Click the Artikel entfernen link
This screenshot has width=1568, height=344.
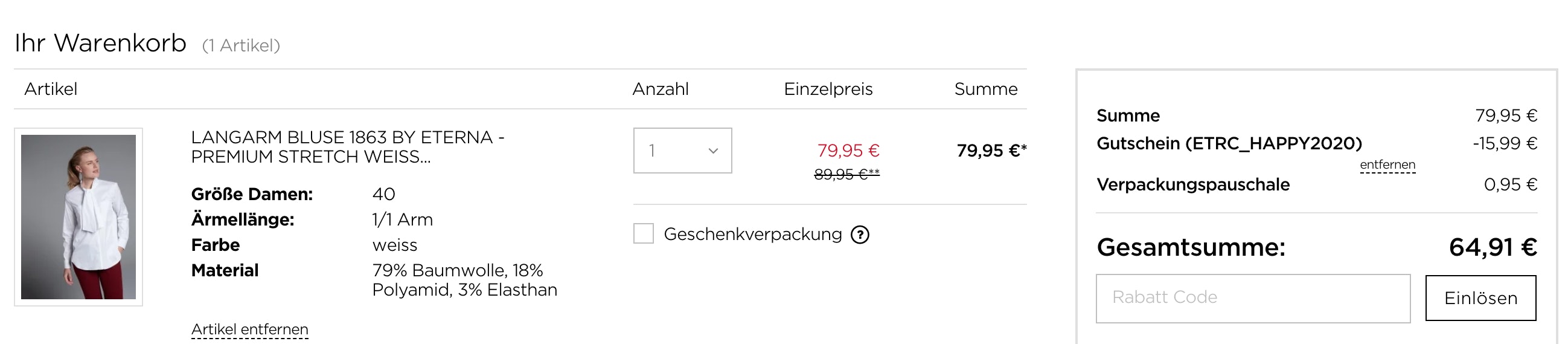249,329
